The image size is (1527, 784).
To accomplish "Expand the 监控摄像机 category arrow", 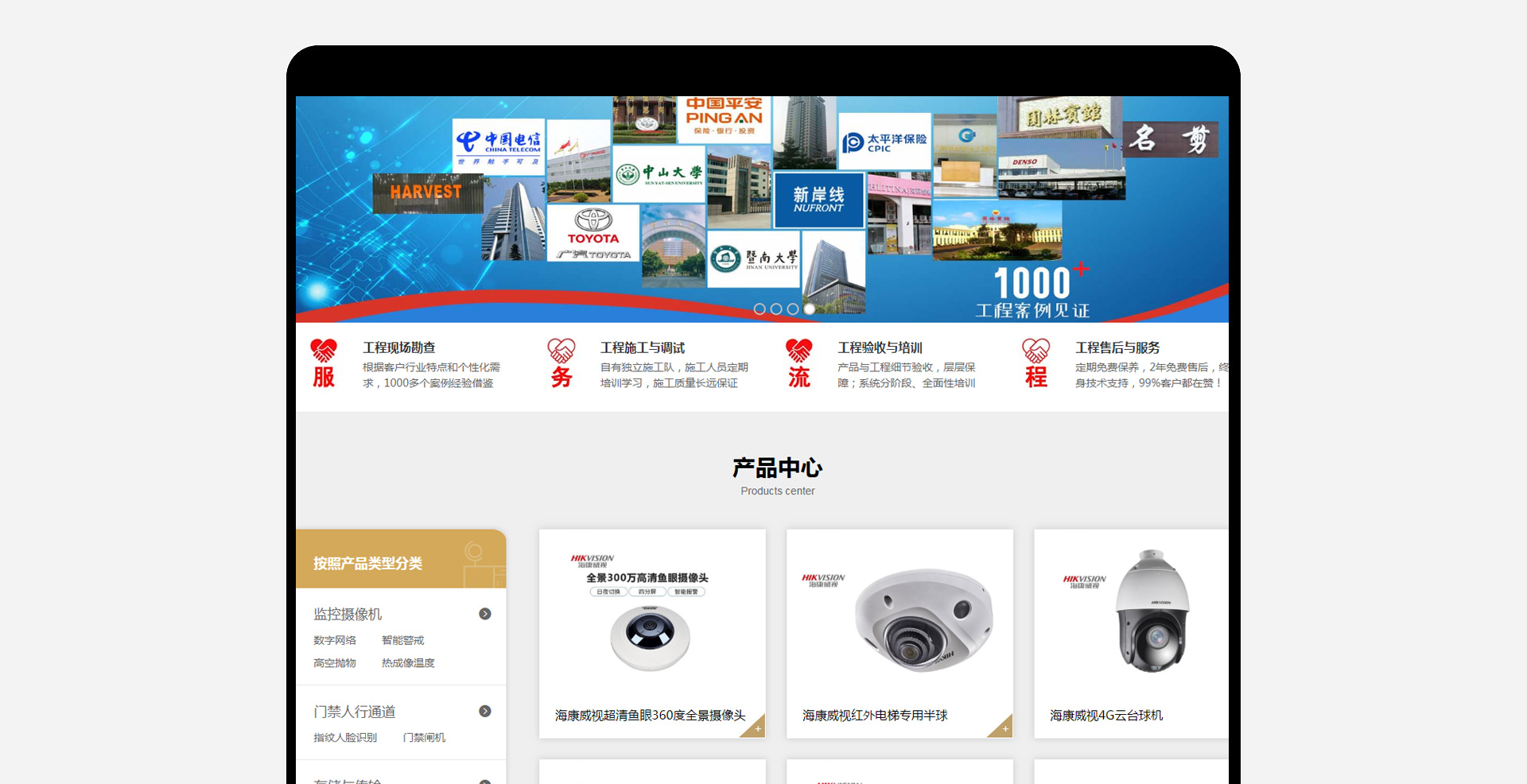I will point(485,614).
